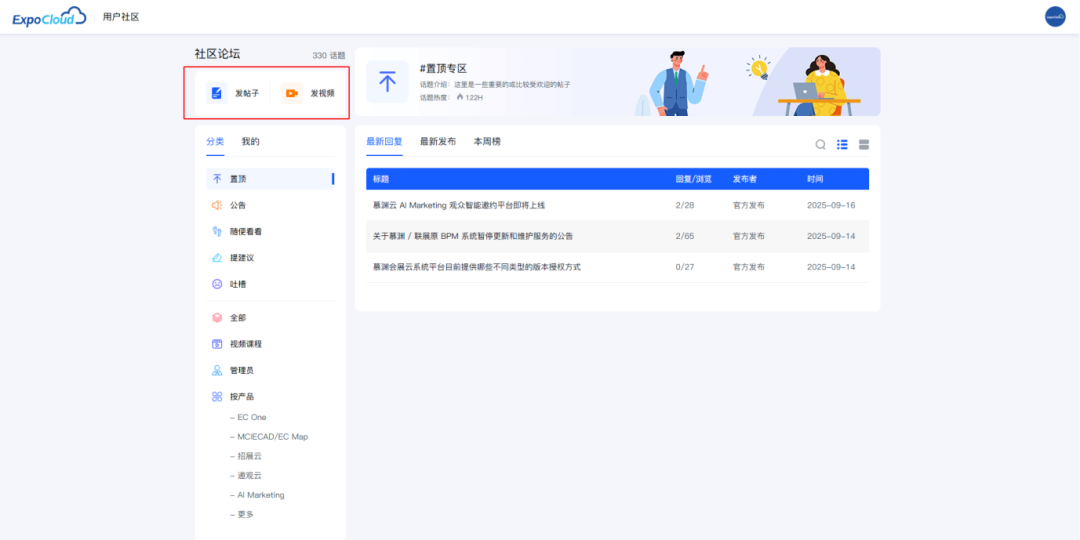Open the 吐槽 category
Image resolution: width=1080 pixels, height=540 pixels.
(x=237, y=284)
